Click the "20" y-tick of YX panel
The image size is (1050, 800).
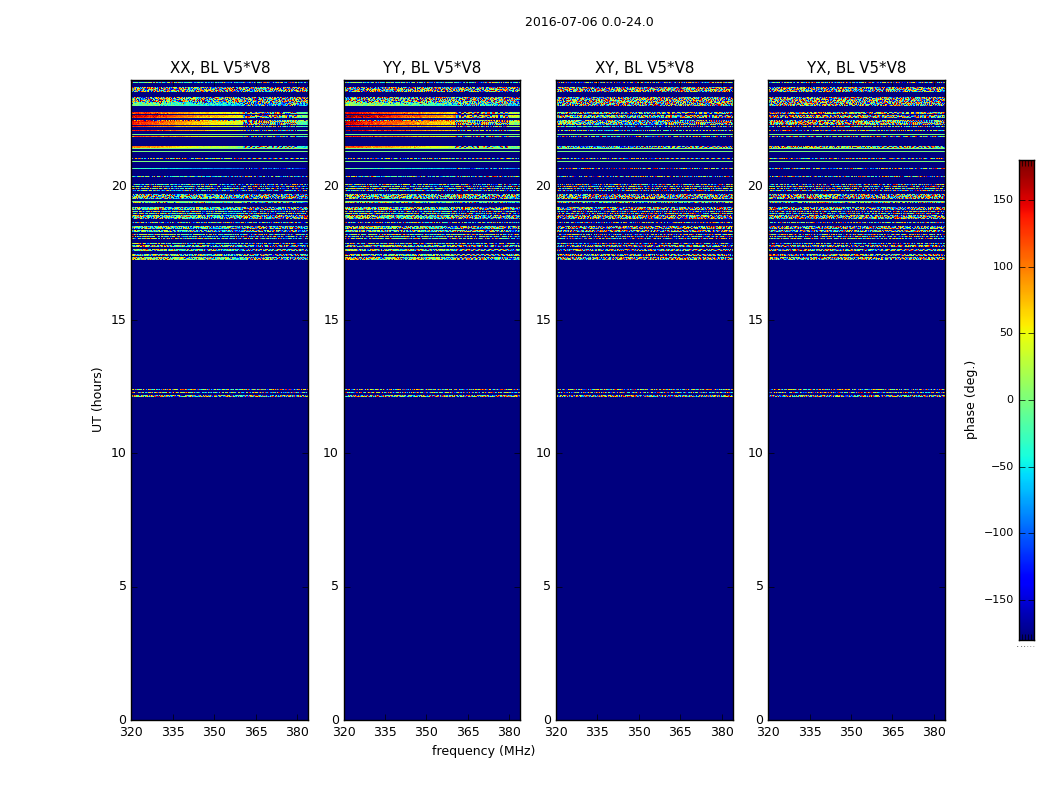coord(755,186)
